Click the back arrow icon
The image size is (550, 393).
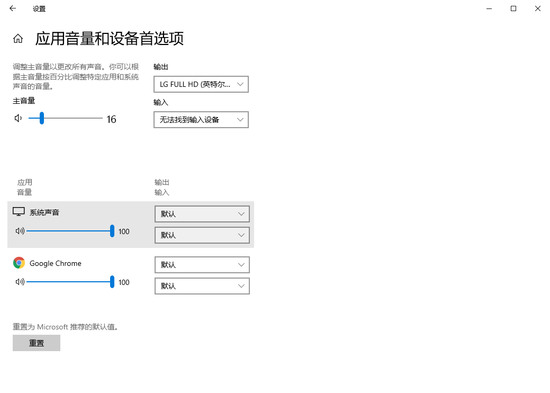(13, 8)
